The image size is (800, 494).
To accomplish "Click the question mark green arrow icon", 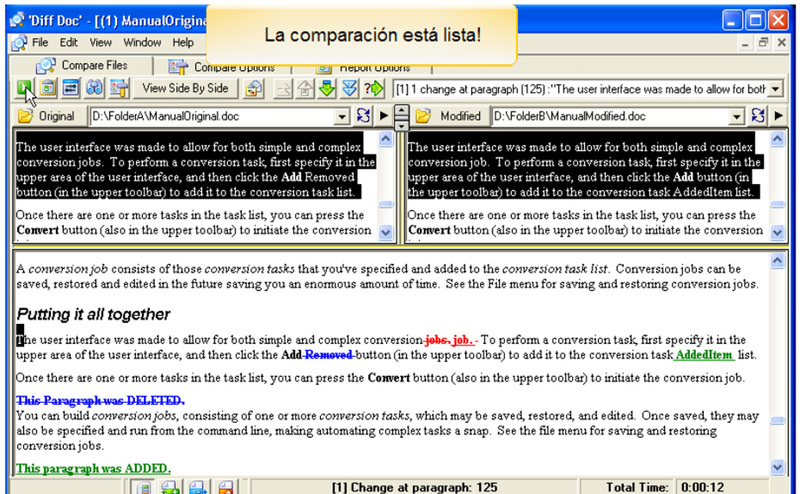I will tap(373, 89).
